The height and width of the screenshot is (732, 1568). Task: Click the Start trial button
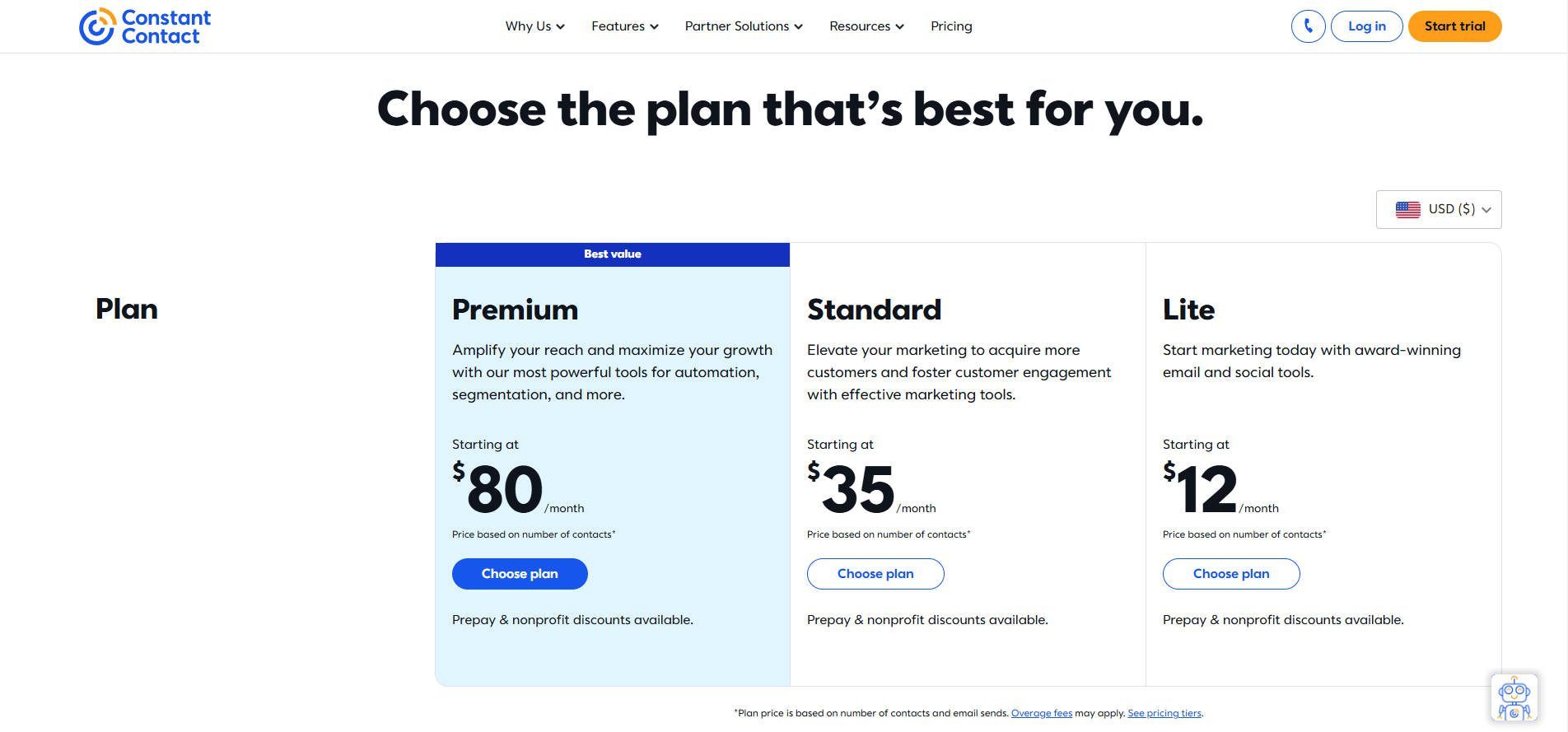(1454, 26)
